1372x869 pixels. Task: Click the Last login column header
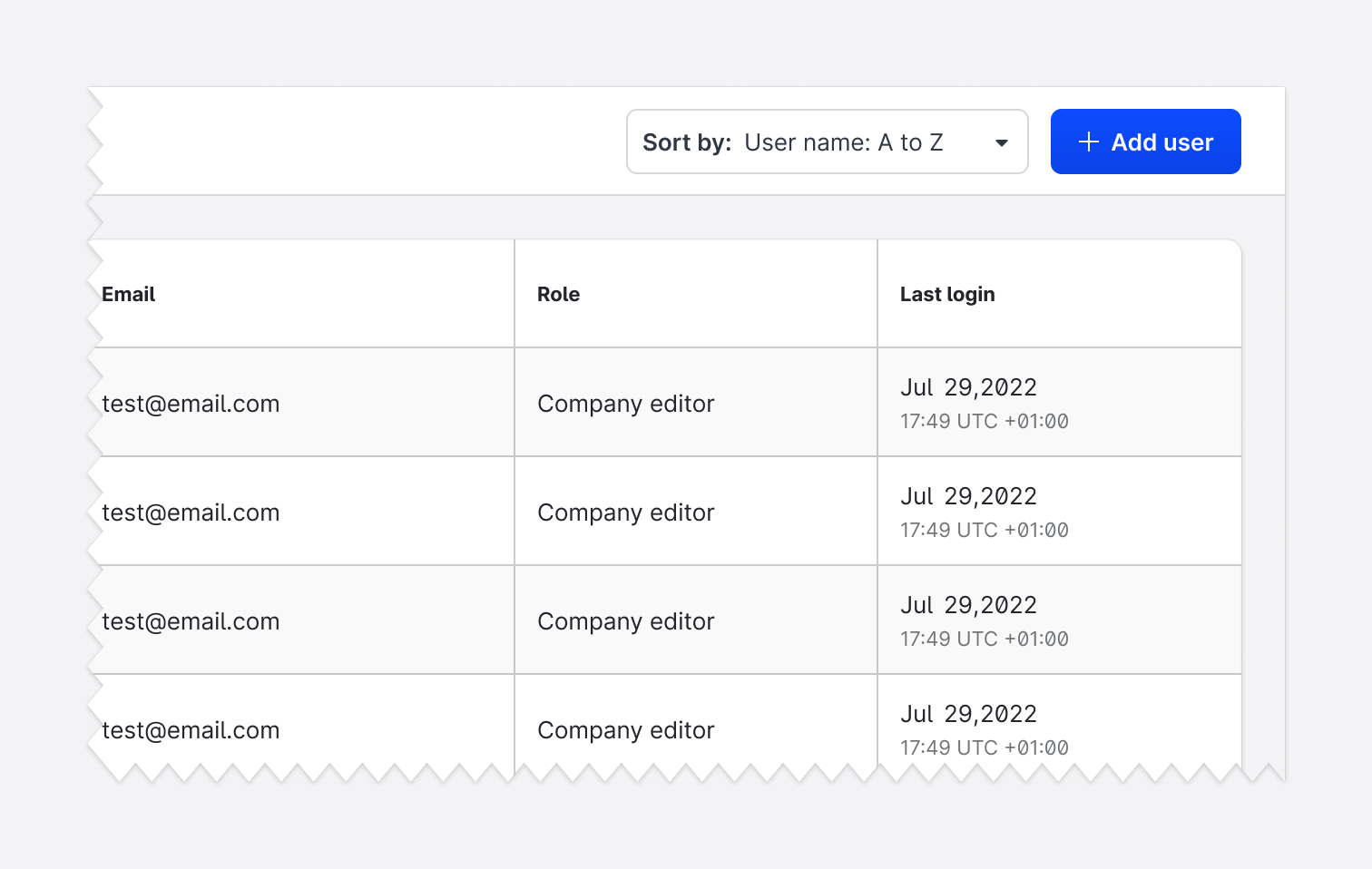coord(947,295)
